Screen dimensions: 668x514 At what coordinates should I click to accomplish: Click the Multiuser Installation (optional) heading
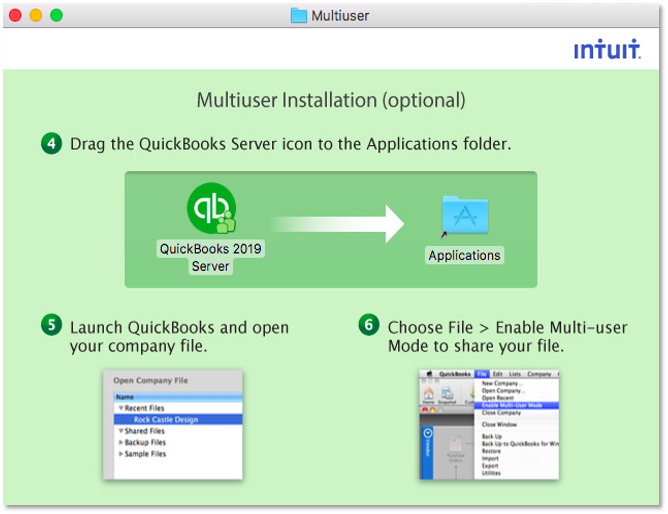[331, 101]
